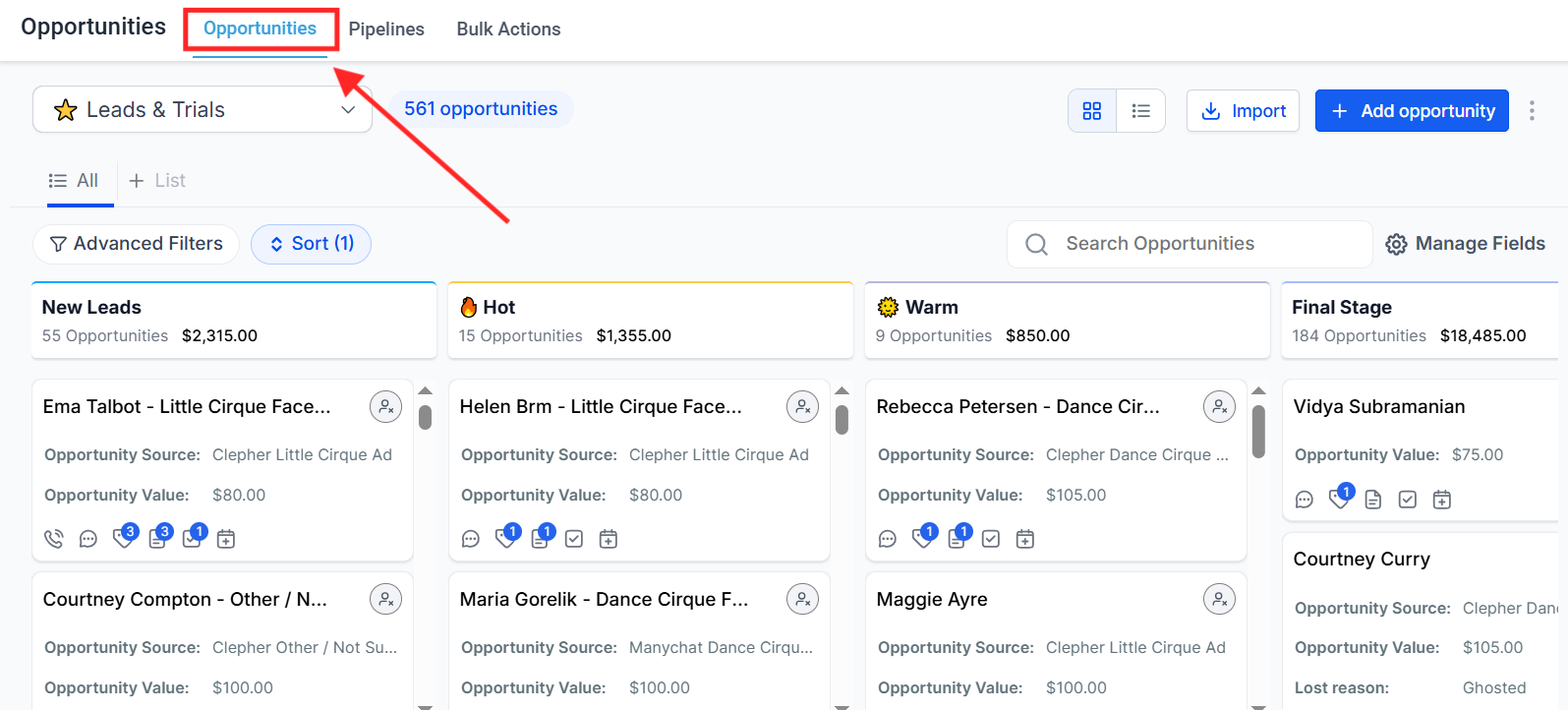
Task: Switch to the list view
Action: point(1140,111)
